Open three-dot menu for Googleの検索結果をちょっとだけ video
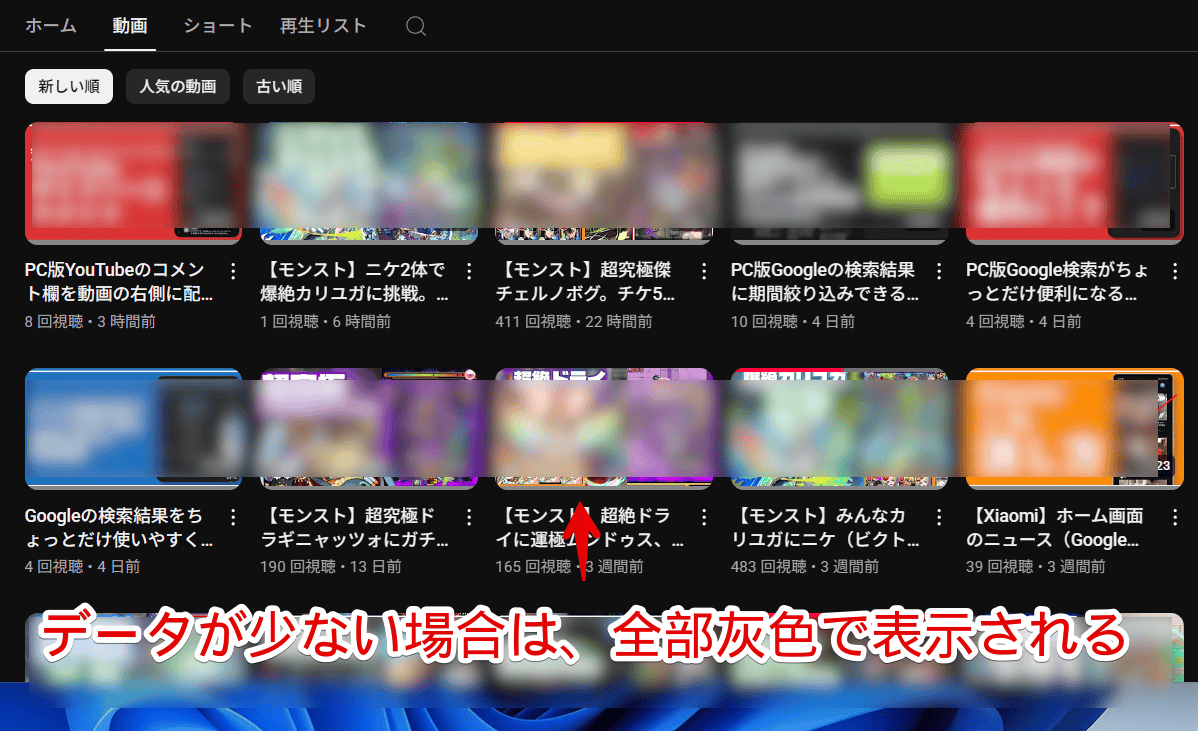The height and width of the screenshot is (731, 1198). 233,517
